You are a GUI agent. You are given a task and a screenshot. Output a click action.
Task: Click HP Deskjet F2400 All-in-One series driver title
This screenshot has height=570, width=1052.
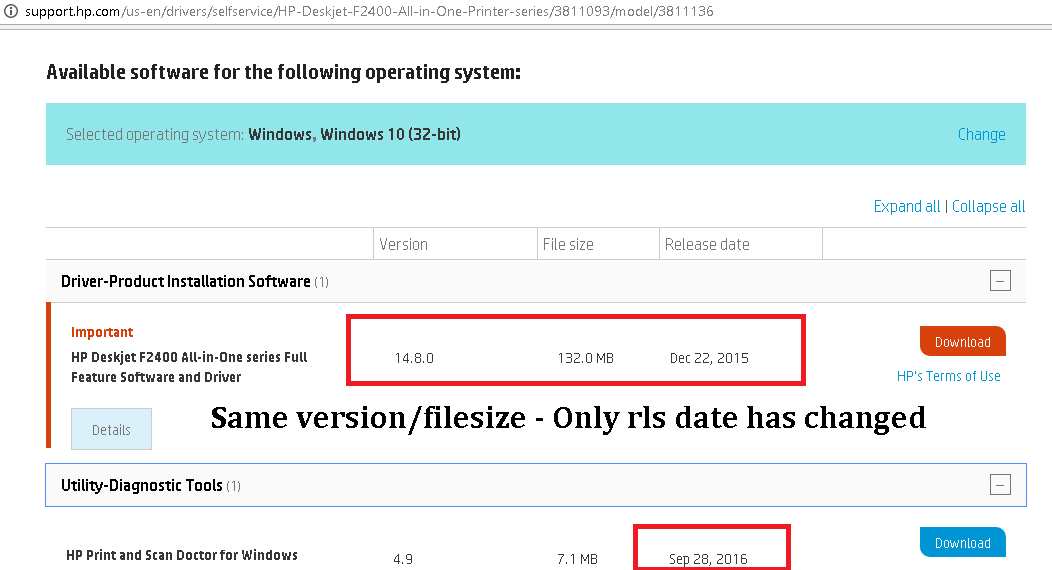(x=189, y=367)
